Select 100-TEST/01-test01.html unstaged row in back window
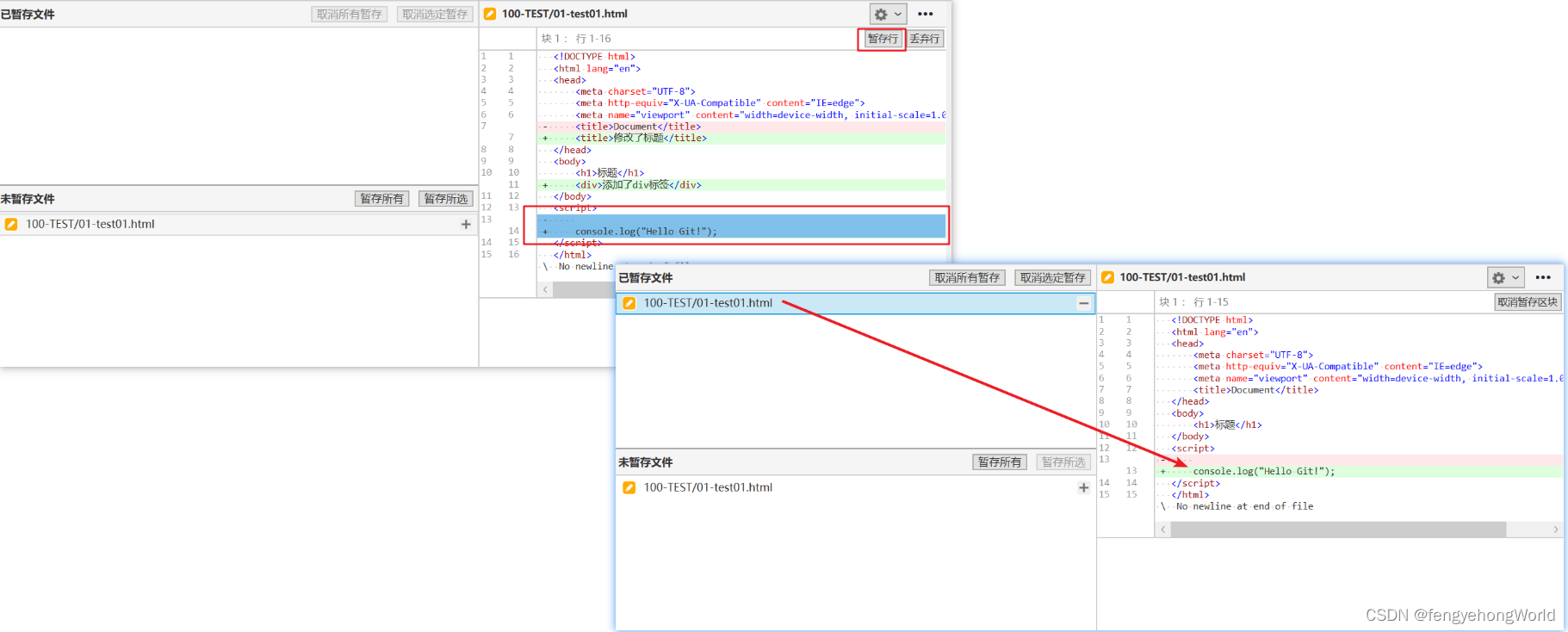1568x632 pixels. pos(239,224)
